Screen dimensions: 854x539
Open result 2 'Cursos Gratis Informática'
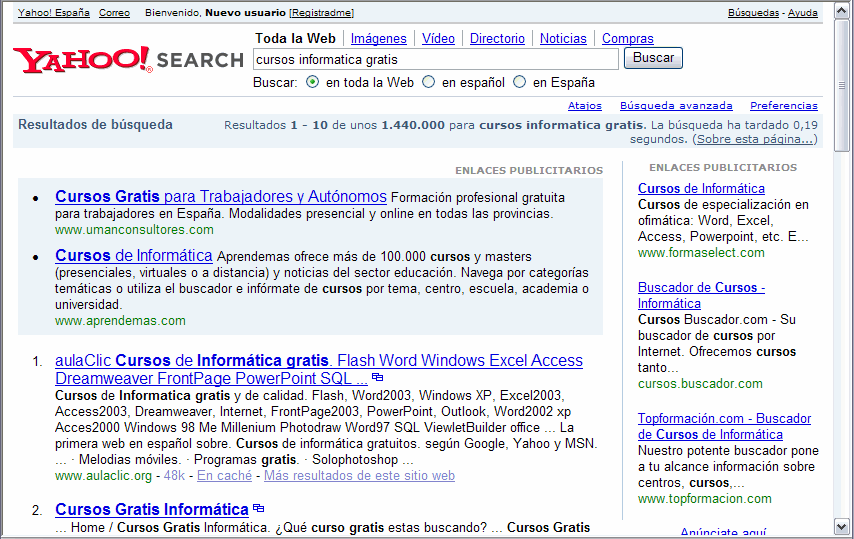click(x=151, y=509)
